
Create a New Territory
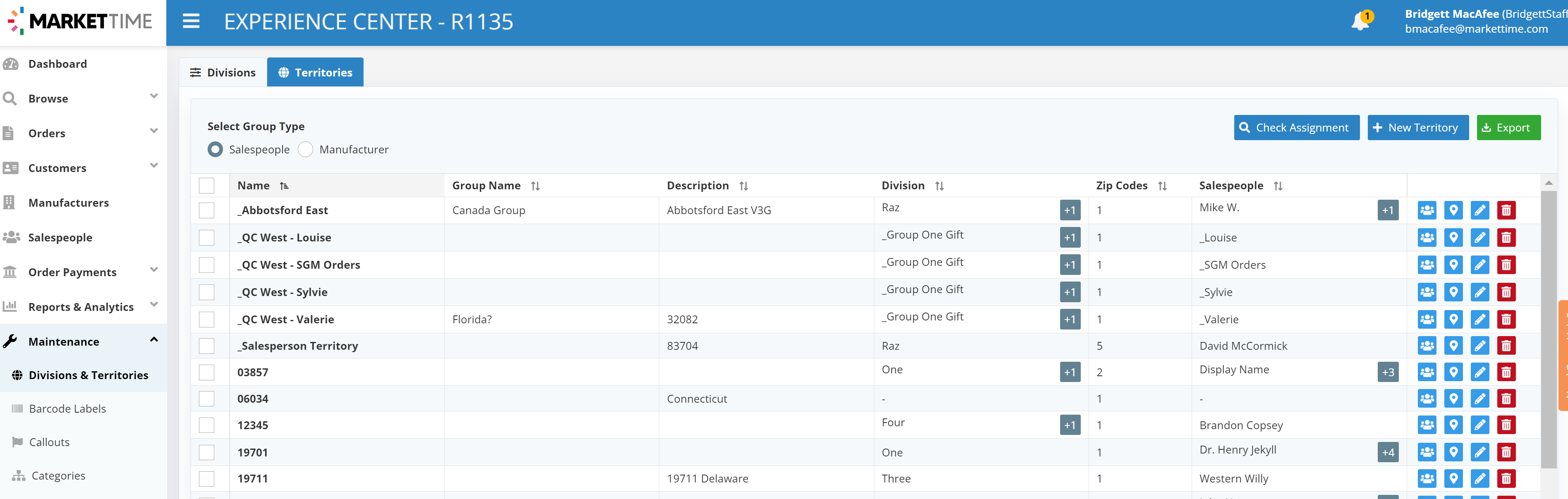click(x=1417, y=128)
